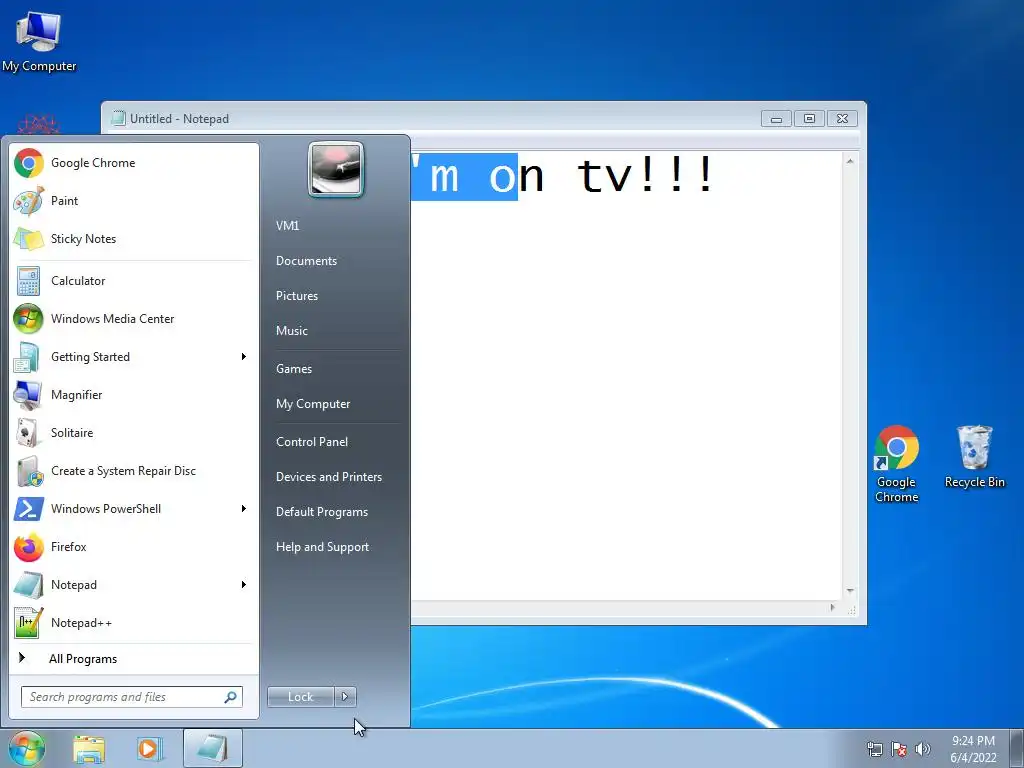Open Devices and Printers
This screenshot has height=768, width=1024.
[329, 477]
